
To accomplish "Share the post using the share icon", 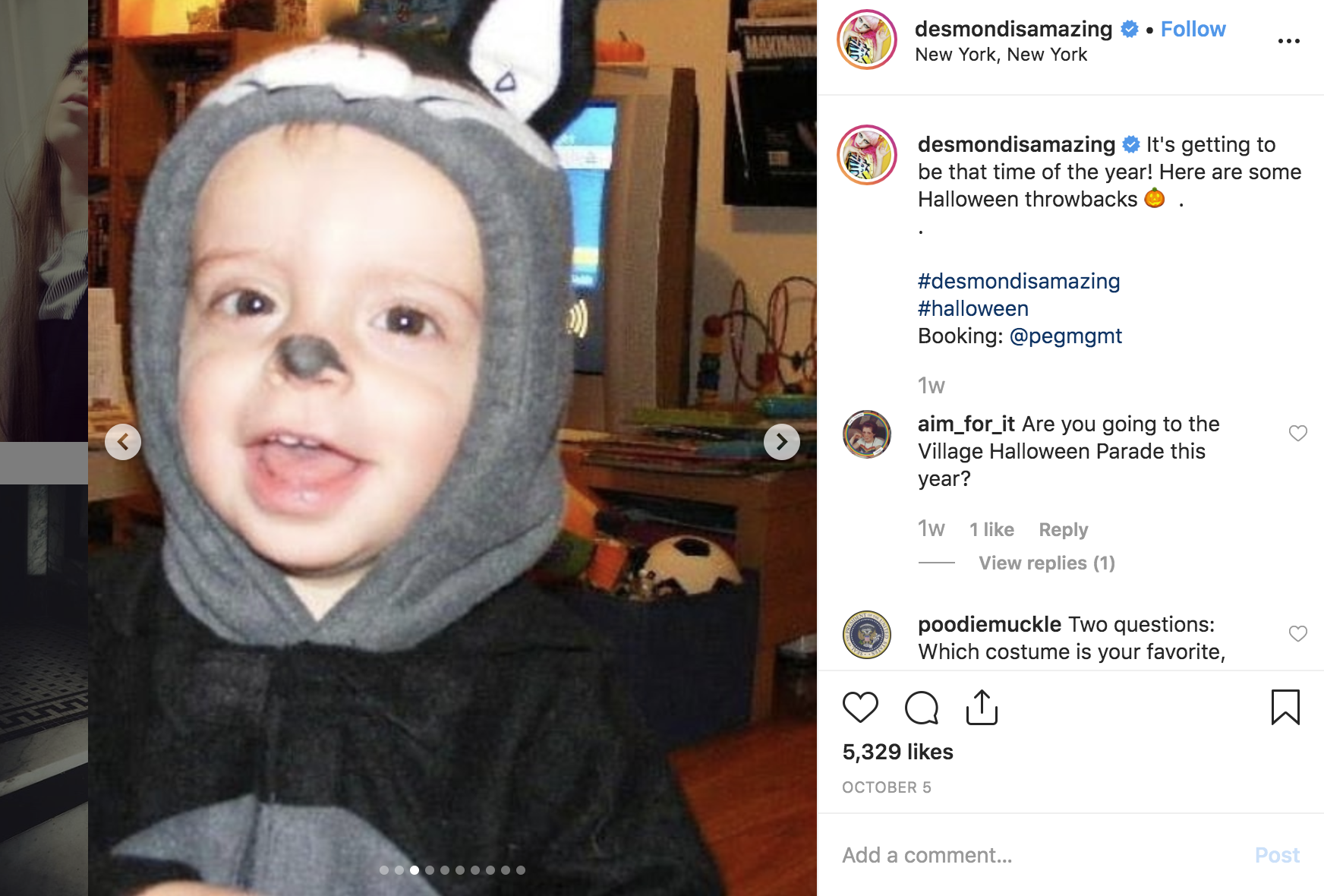I will 982,707.
